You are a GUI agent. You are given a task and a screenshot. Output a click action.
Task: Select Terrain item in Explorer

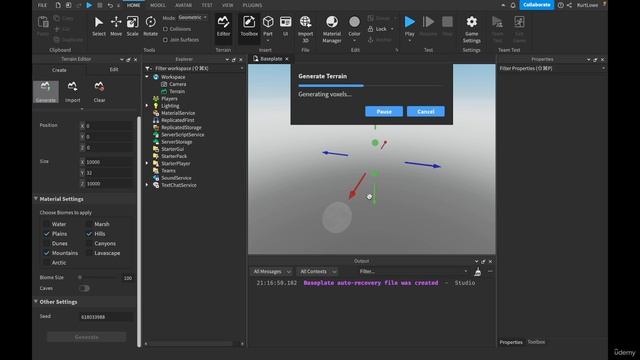tap(177, 91)
